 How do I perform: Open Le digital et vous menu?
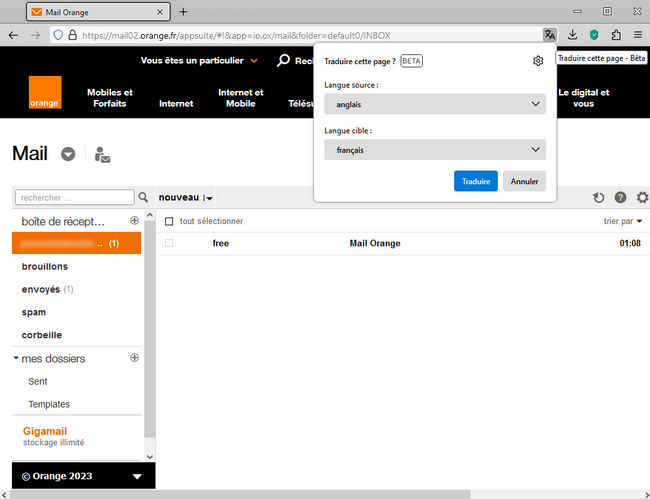pos(584,98)
